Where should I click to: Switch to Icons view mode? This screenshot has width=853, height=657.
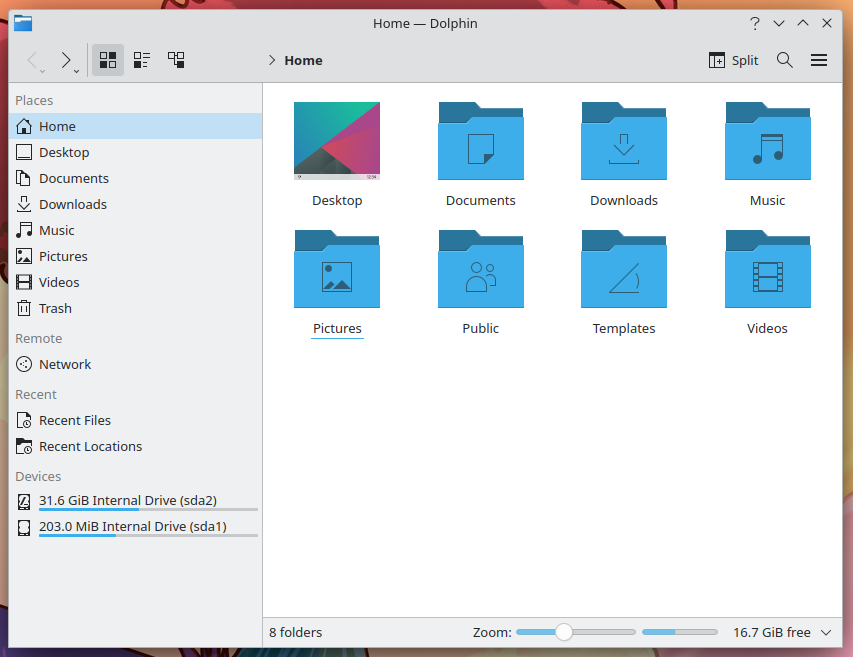coord(108,60)
